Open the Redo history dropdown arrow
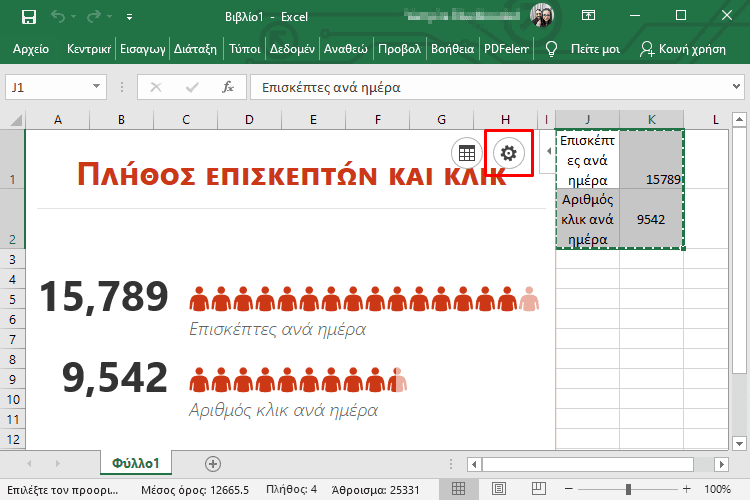Screen dimensions: 750x500 point(110,17)
